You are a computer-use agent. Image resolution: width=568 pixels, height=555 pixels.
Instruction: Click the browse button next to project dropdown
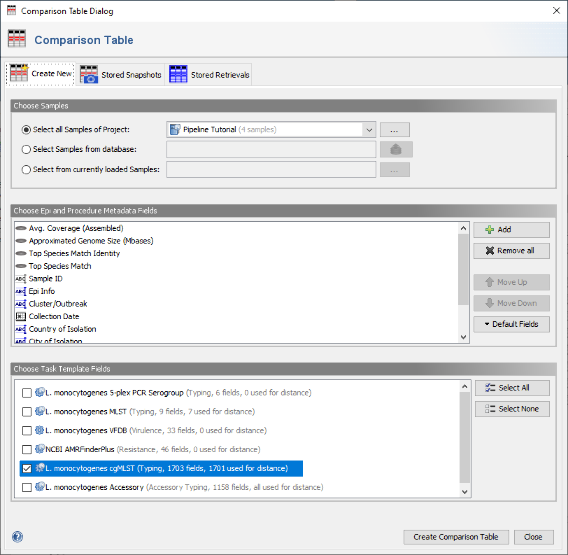point(395,130)
